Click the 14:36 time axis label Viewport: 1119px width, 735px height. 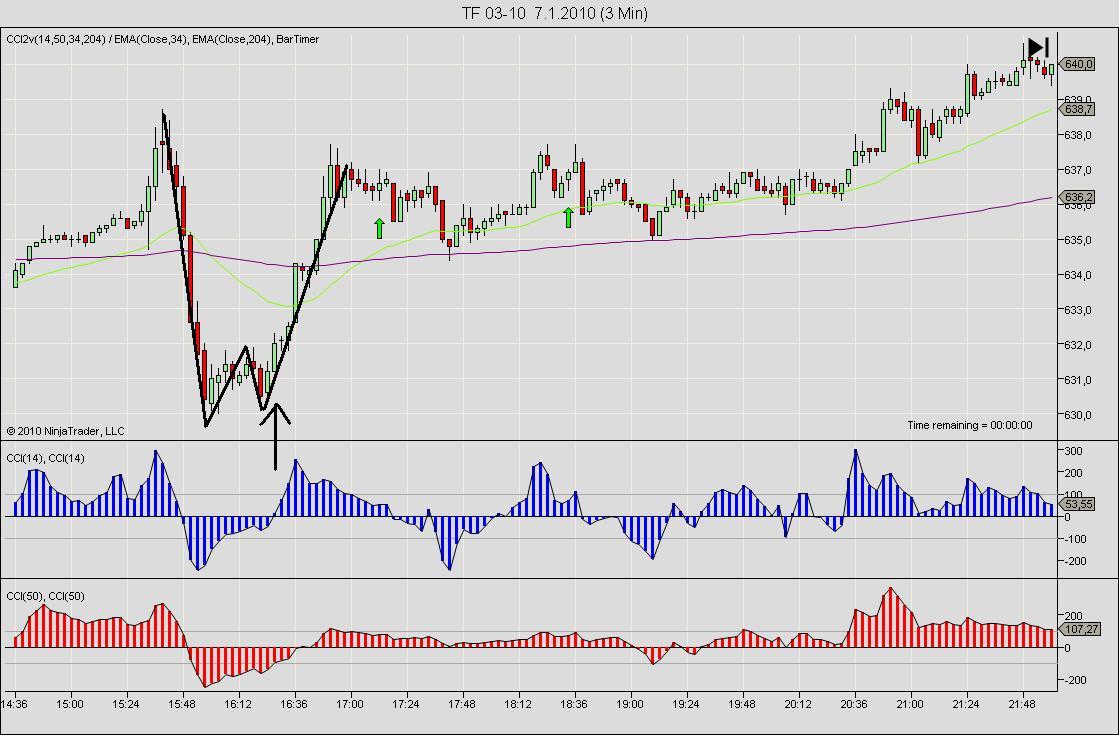(x=14, y=704)
